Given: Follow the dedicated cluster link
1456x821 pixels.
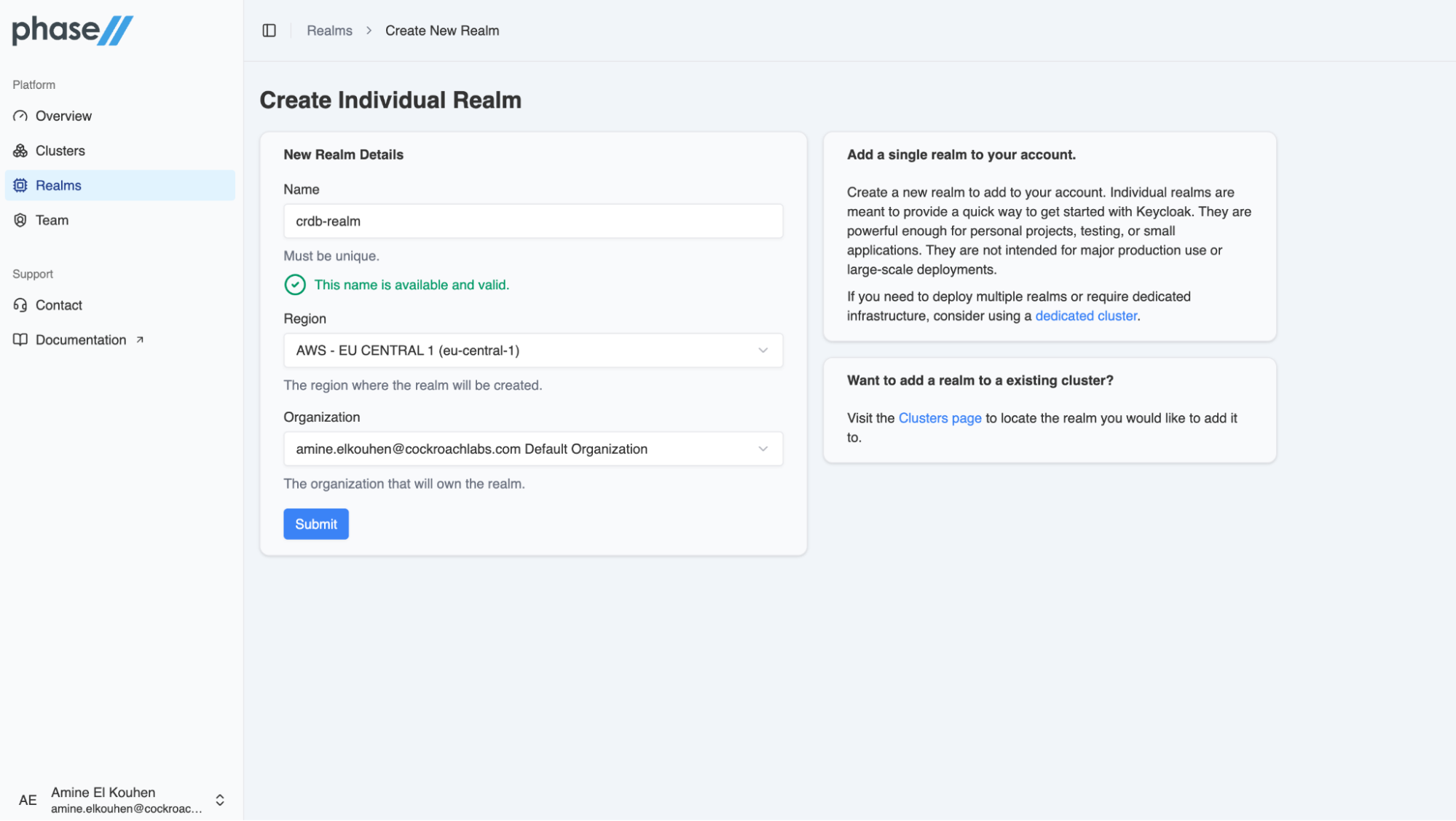Looking at the screenshot, I should (1085, 316).
